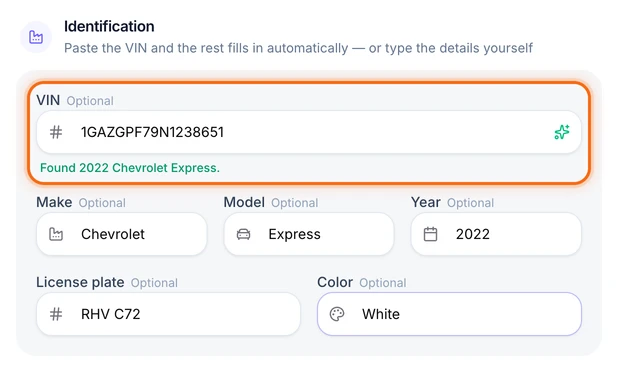Select the Make field showing Chevrolet
The image size is (618, 372).
click(x=121, y=234)
